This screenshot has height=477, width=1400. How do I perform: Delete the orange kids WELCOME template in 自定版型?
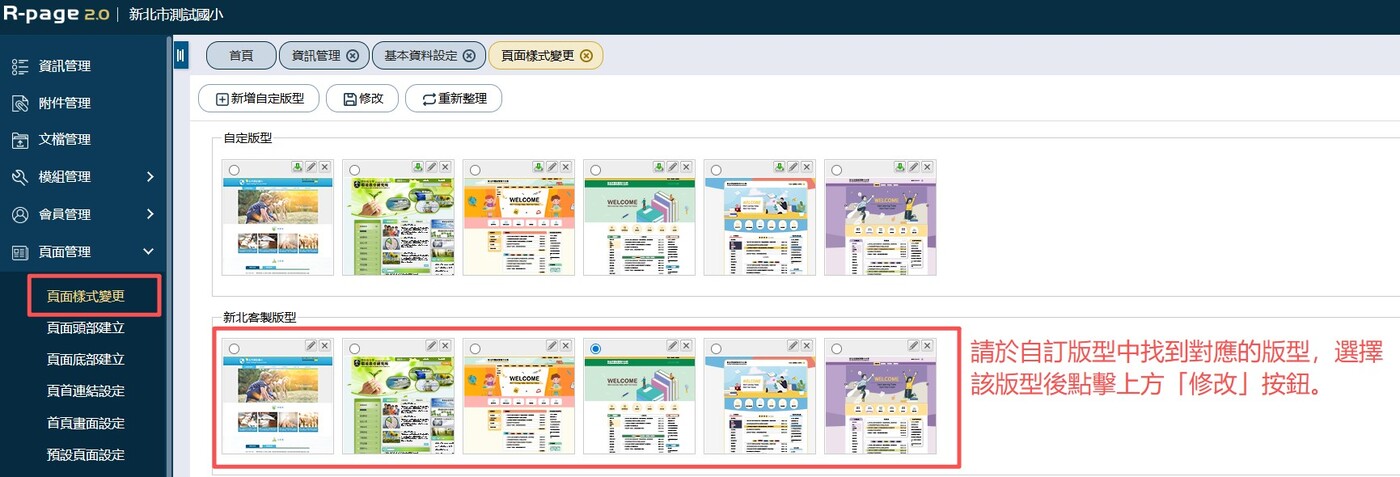click(x=566, y=167)
